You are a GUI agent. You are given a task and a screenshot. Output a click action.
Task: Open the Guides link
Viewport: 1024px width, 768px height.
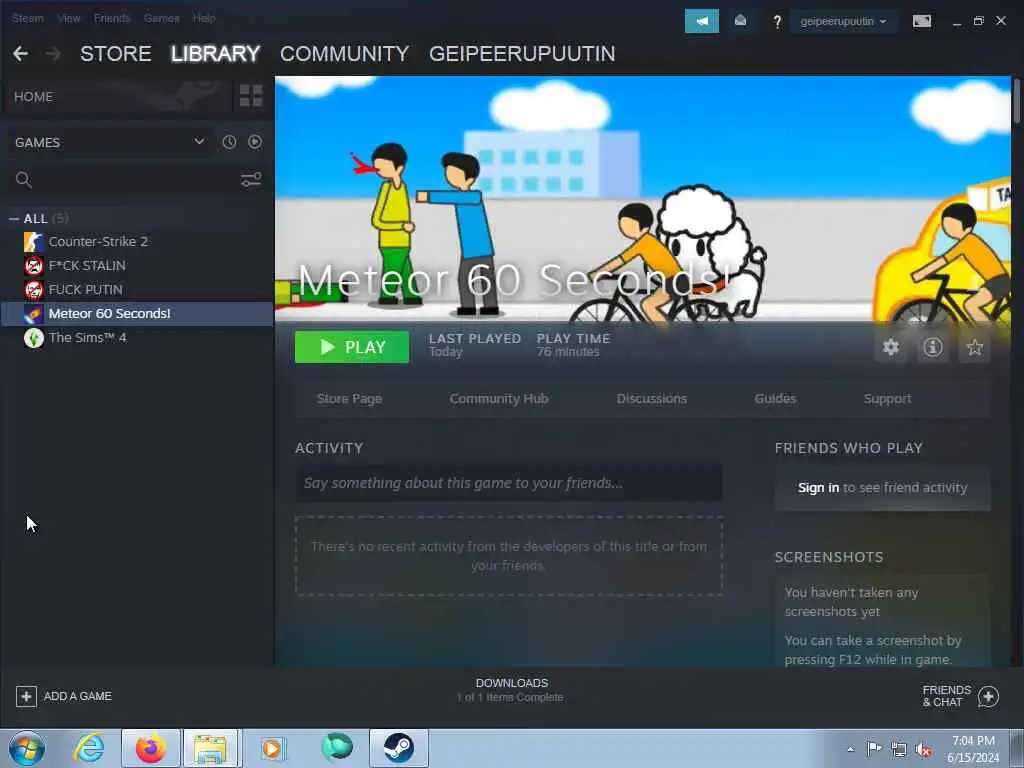click(775, 398)
